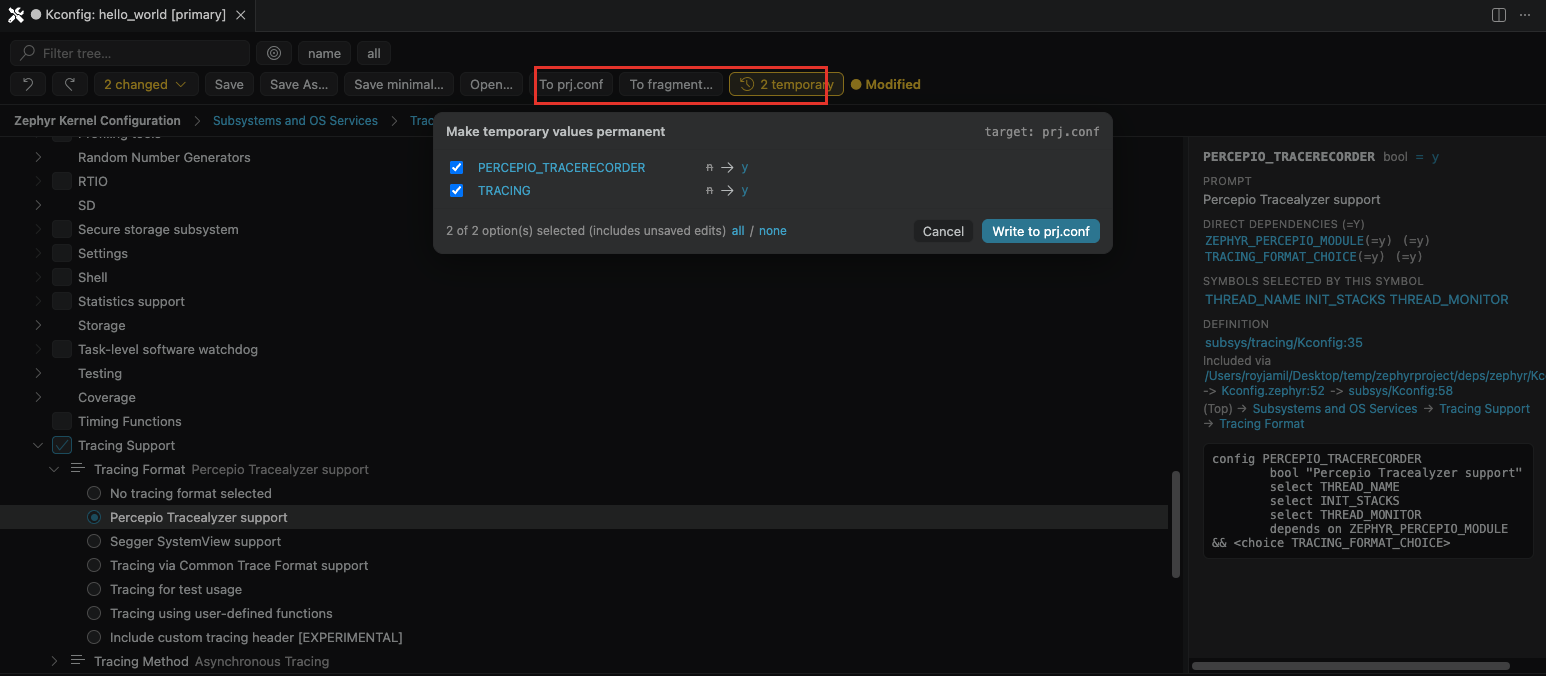Open the THREAD_NAME selected symbol link
The image size is (1546, 676).
(1253, 299)
